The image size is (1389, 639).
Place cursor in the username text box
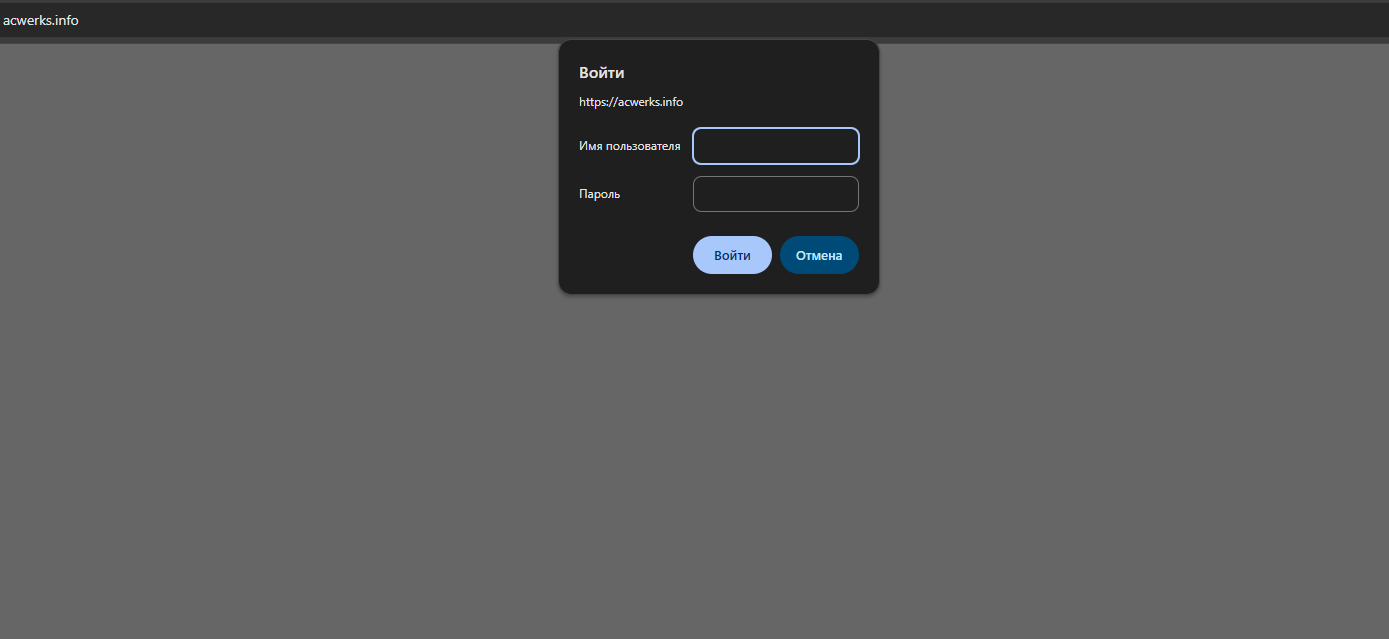click(775, 146)
